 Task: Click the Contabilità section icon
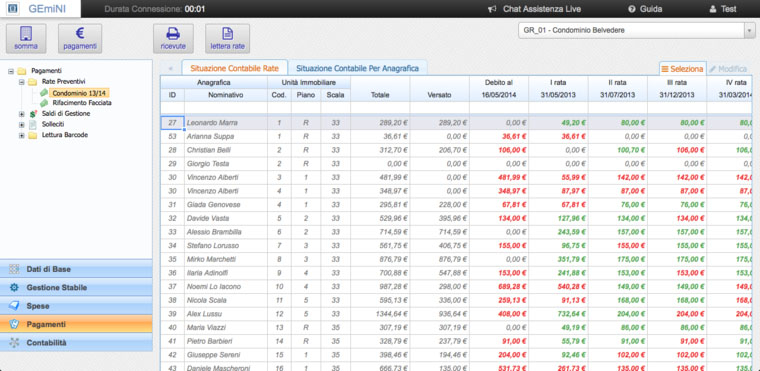coord(14,342)
